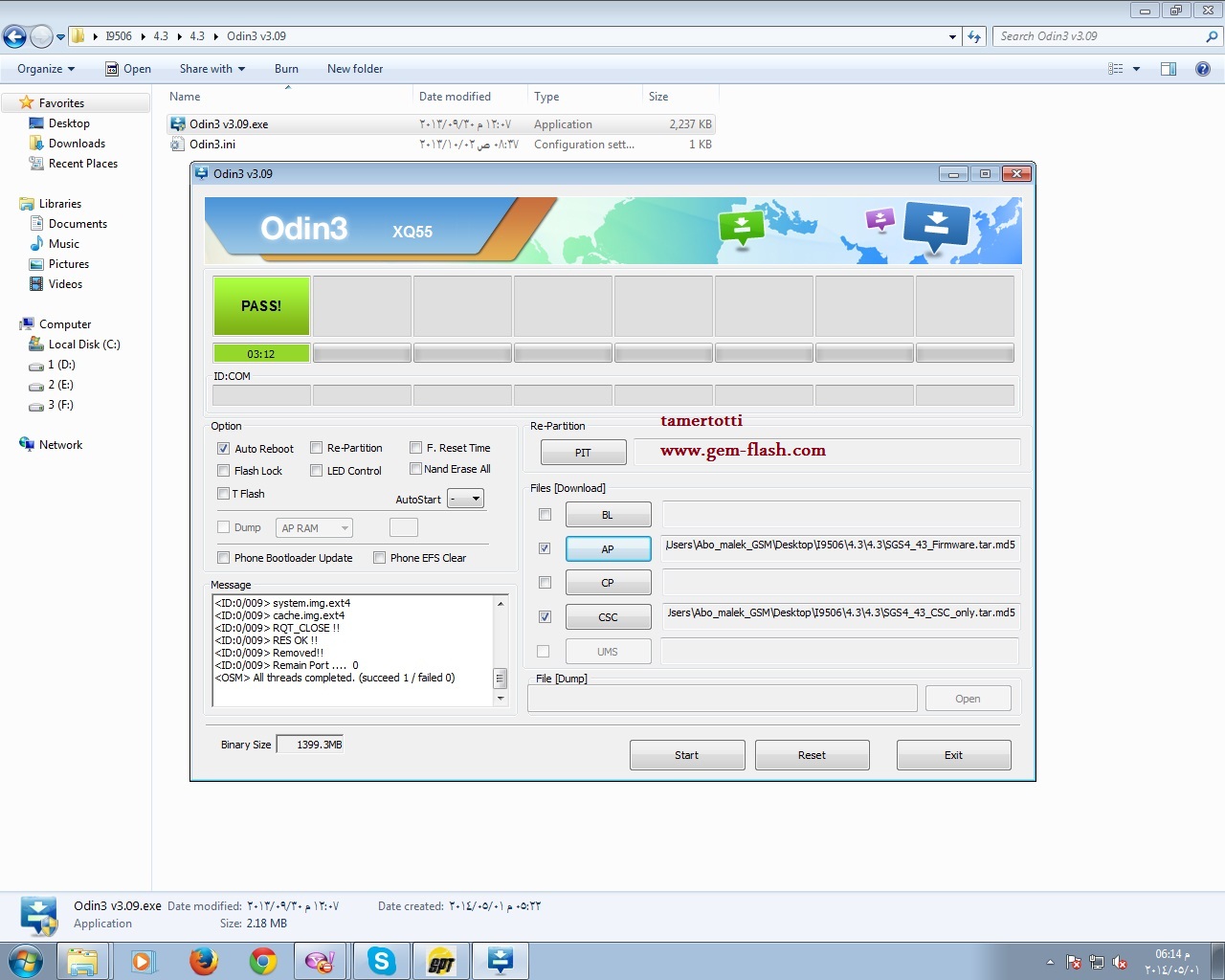1225x980 pixels.
Task: Select Odin3 v3.09.exe file icon
Action: [177, 124]
